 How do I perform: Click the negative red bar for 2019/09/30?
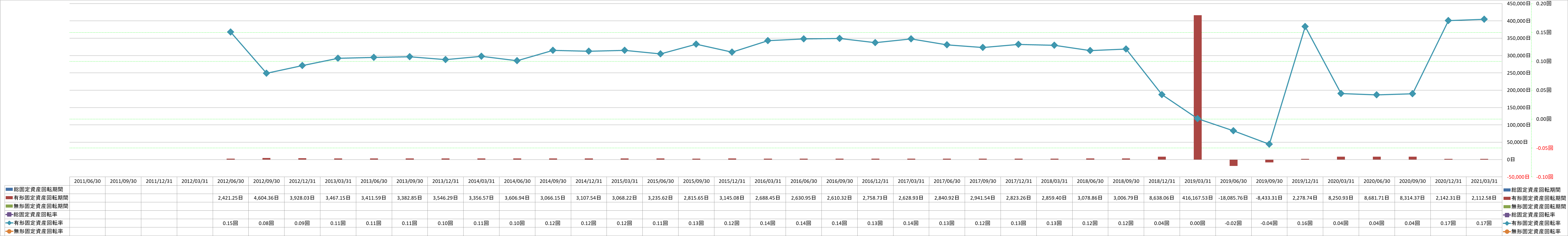coord(1269,161)
